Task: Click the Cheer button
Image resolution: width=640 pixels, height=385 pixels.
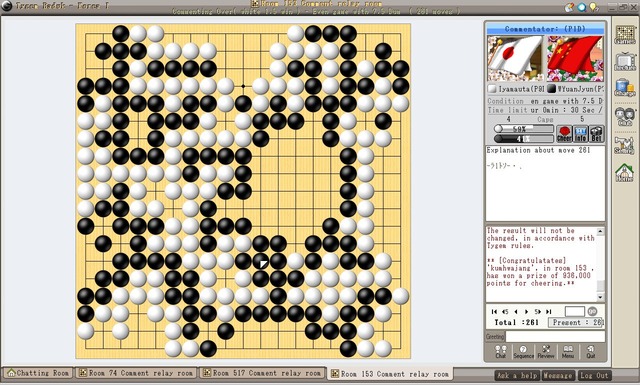Action: (x=564, y=134)
